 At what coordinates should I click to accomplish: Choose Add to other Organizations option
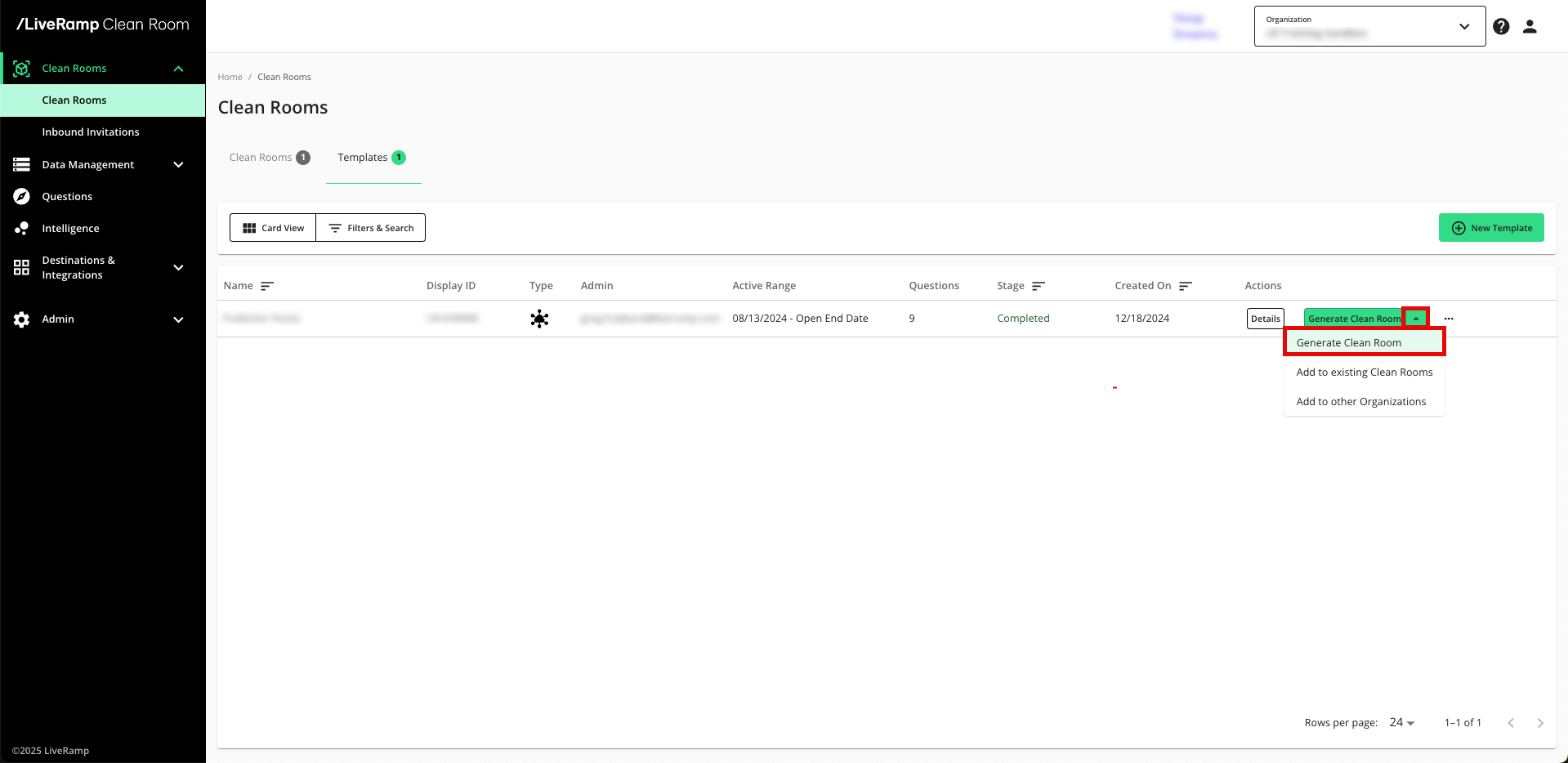tap(1360, 402)
